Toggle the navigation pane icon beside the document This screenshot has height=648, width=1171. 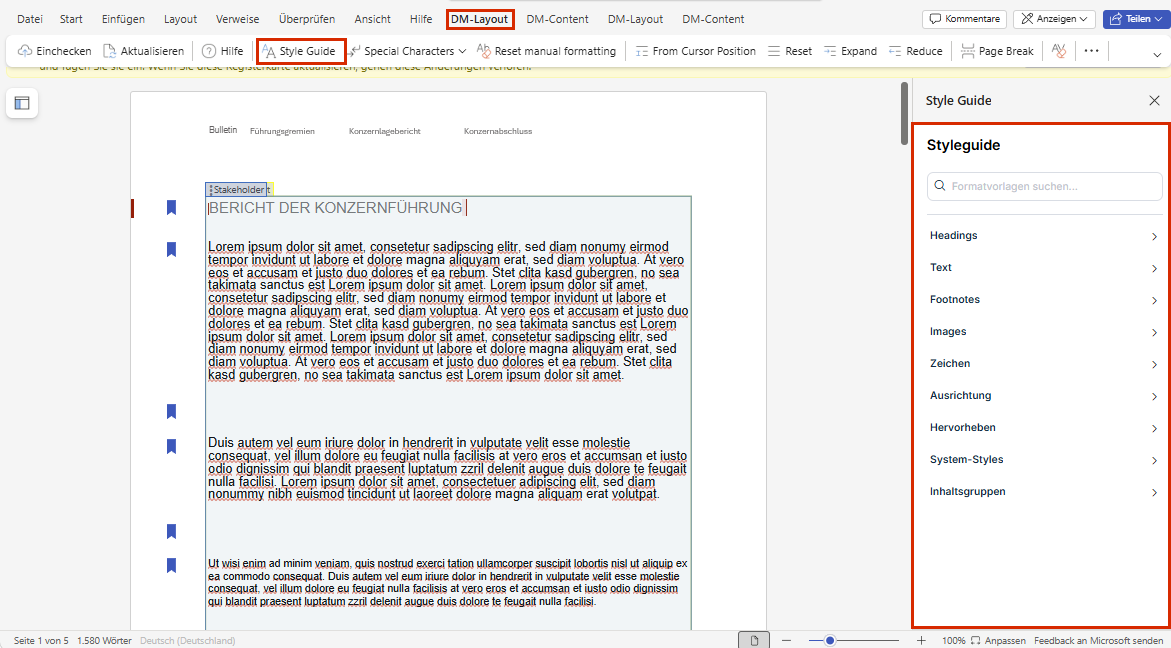coord(22,103)
